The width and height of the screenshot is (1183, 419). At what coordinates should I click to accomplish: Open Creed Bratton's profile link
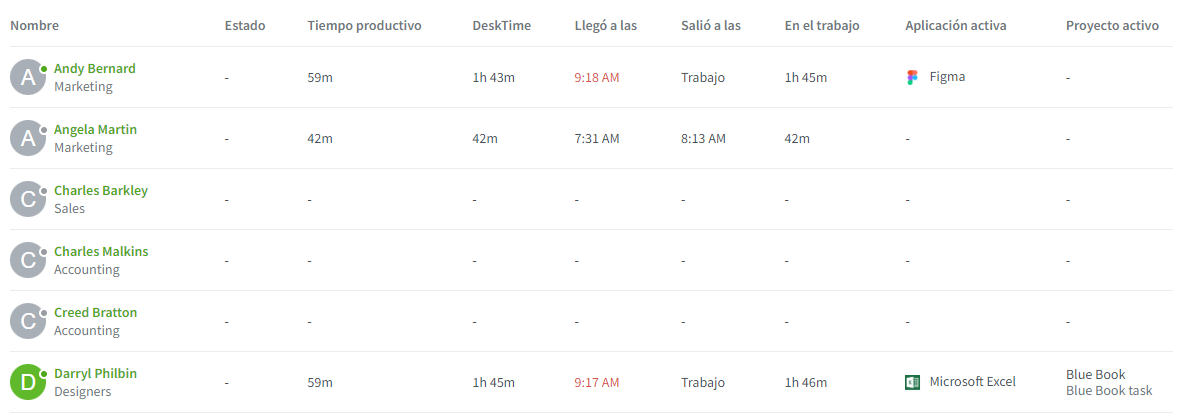click(x=96, y=313)
